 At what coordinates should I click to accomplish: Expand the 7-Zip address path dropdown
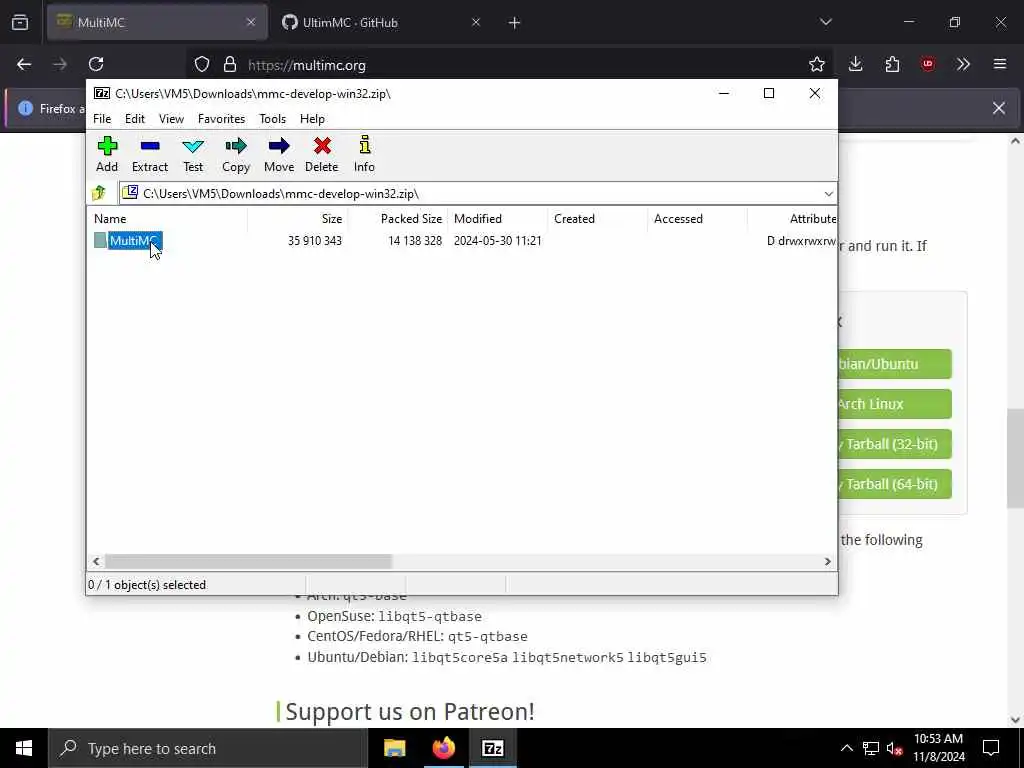tap(828, 193)
